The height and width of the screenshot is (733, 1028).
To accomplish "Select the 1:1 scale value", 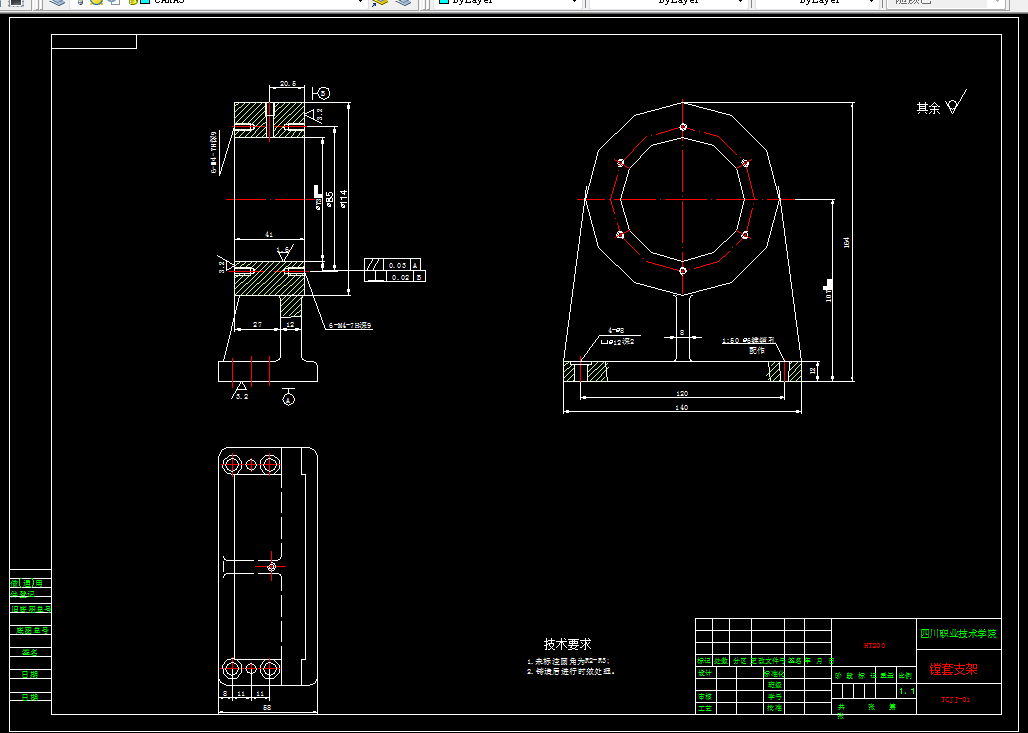I will 907,692.
